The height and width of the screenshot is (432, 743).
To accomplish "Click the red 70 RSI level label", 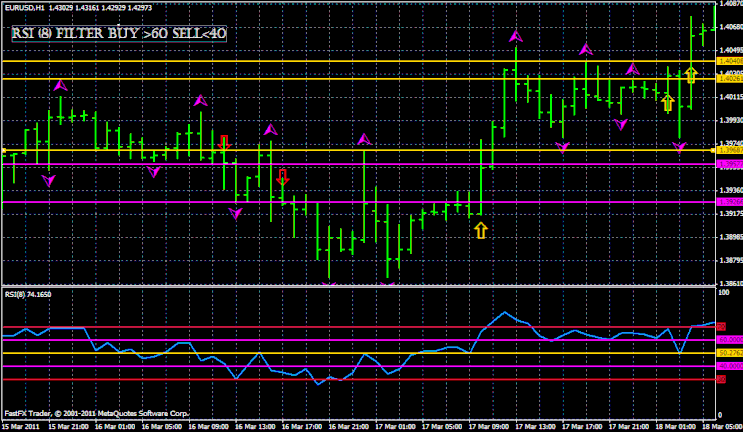I will coord(721,327).
